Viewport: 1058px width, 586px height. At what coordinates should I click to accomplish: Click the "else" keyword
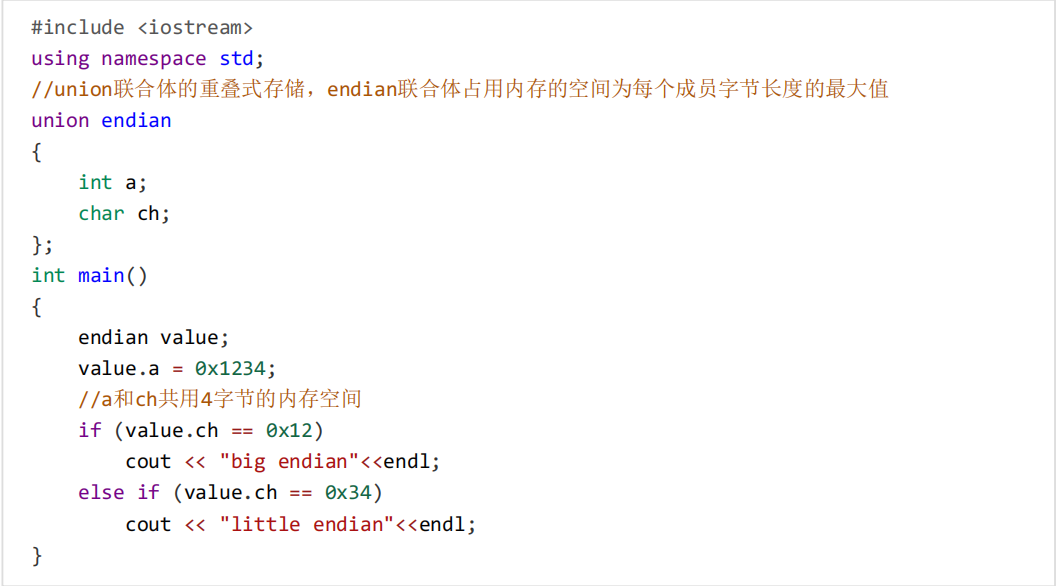click(101, 492)
